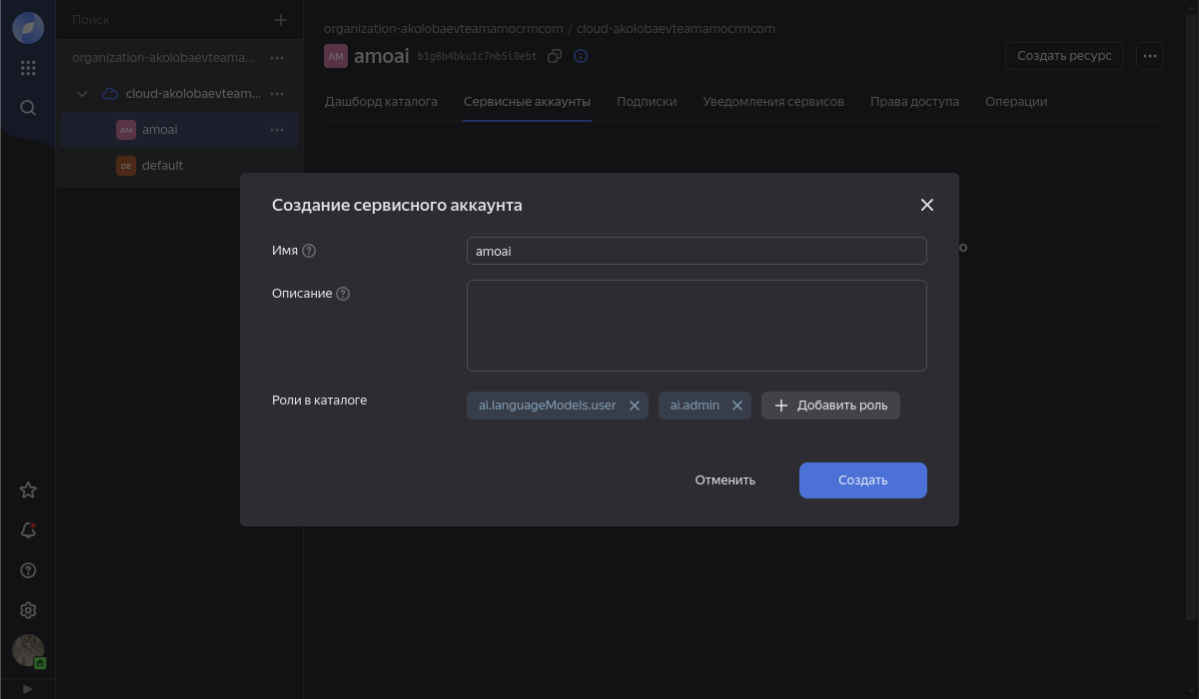1199x699 pixels.
Task: Click into the Описание text area
Action: click(x=696, y=326)
